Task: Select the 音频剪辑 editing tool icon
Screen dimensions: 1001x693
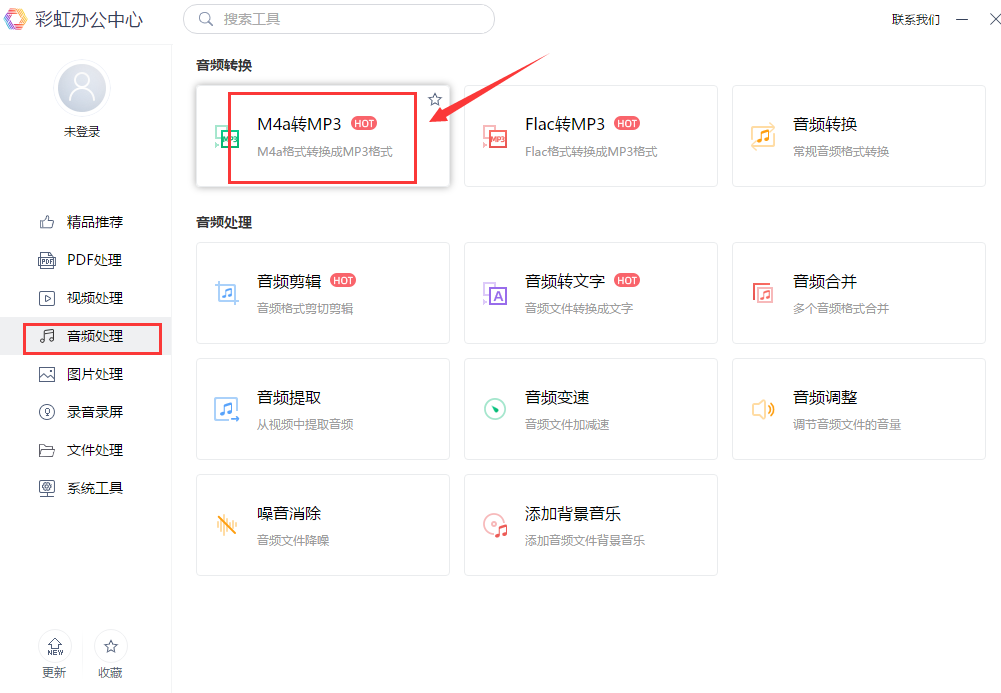Action: [x=226, y=293]
